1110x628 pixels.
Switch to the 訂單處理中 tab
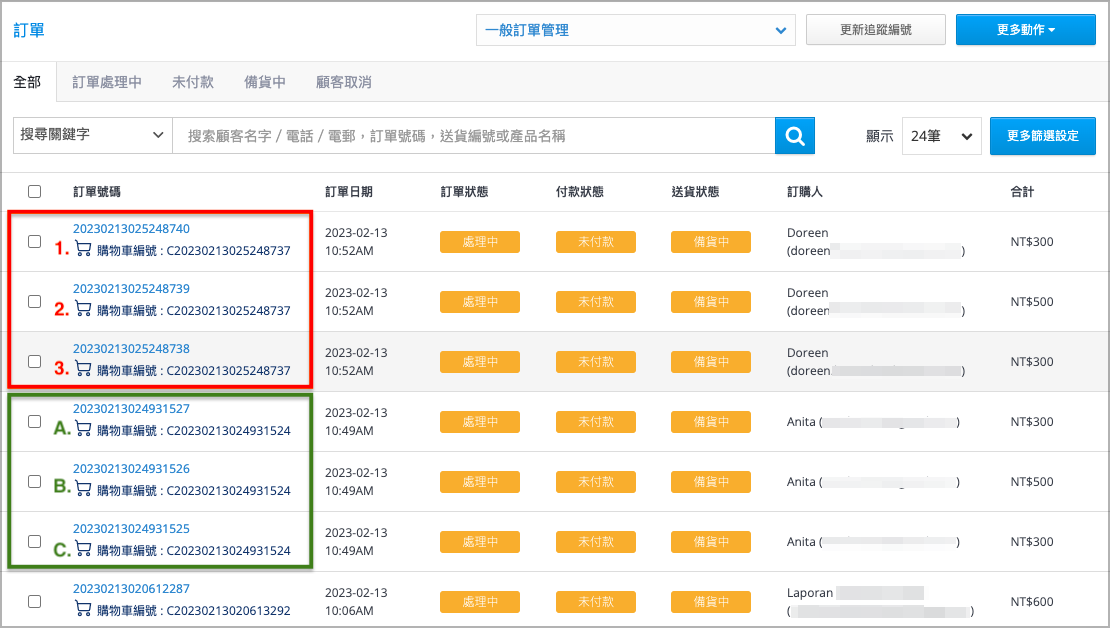click(x=107, y=82)
